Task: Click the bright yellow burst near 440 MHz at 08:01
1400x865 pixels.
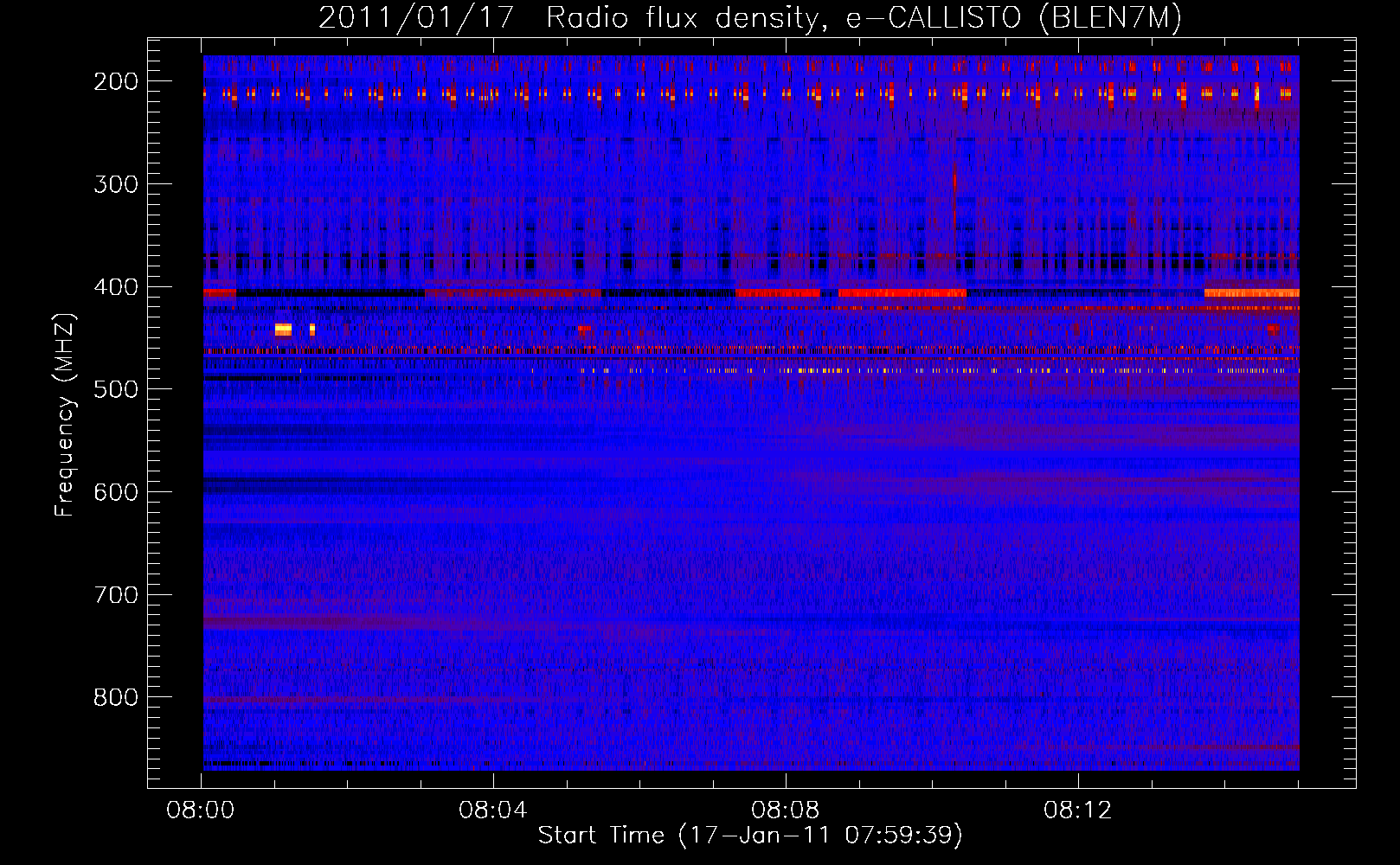Action: click(283, 330)
